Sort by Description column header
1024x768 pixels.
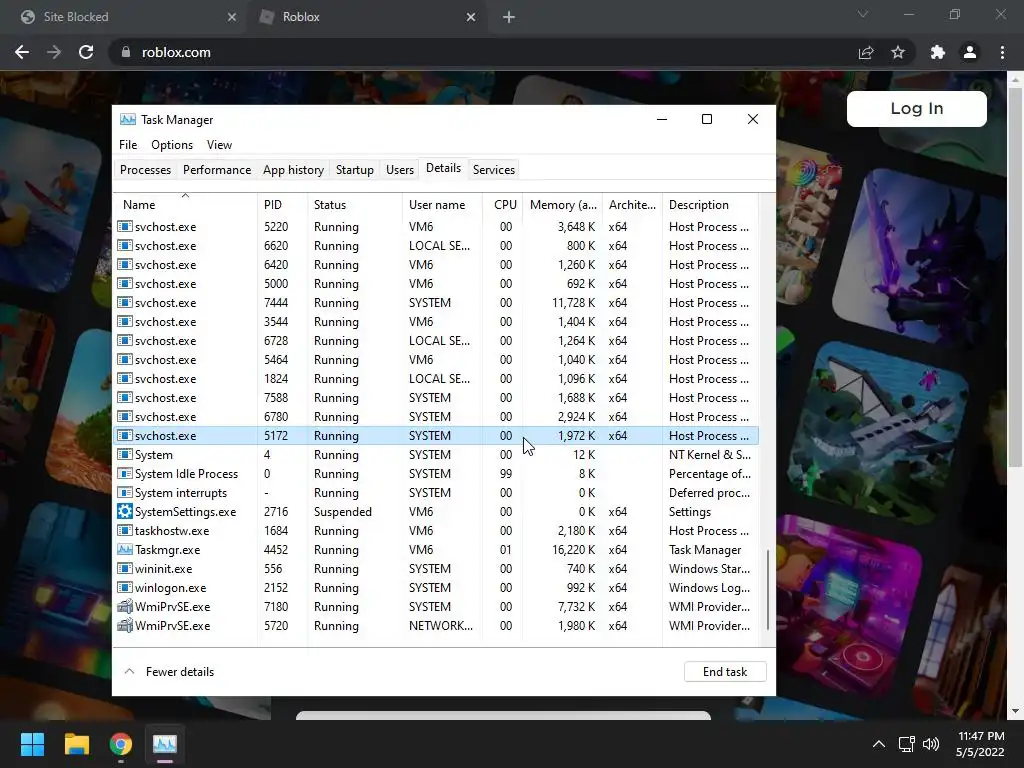click(711, 204)
